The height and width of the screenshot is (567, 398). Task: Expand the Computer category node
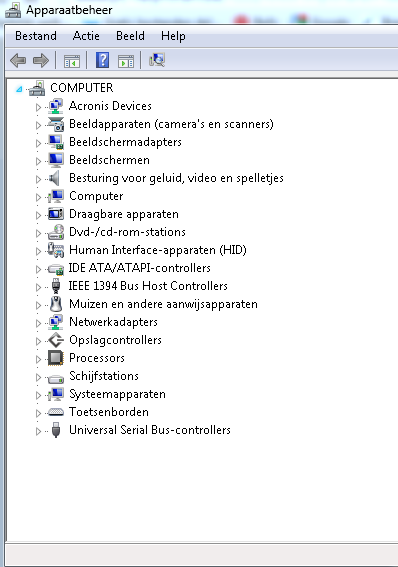(38, 197)
